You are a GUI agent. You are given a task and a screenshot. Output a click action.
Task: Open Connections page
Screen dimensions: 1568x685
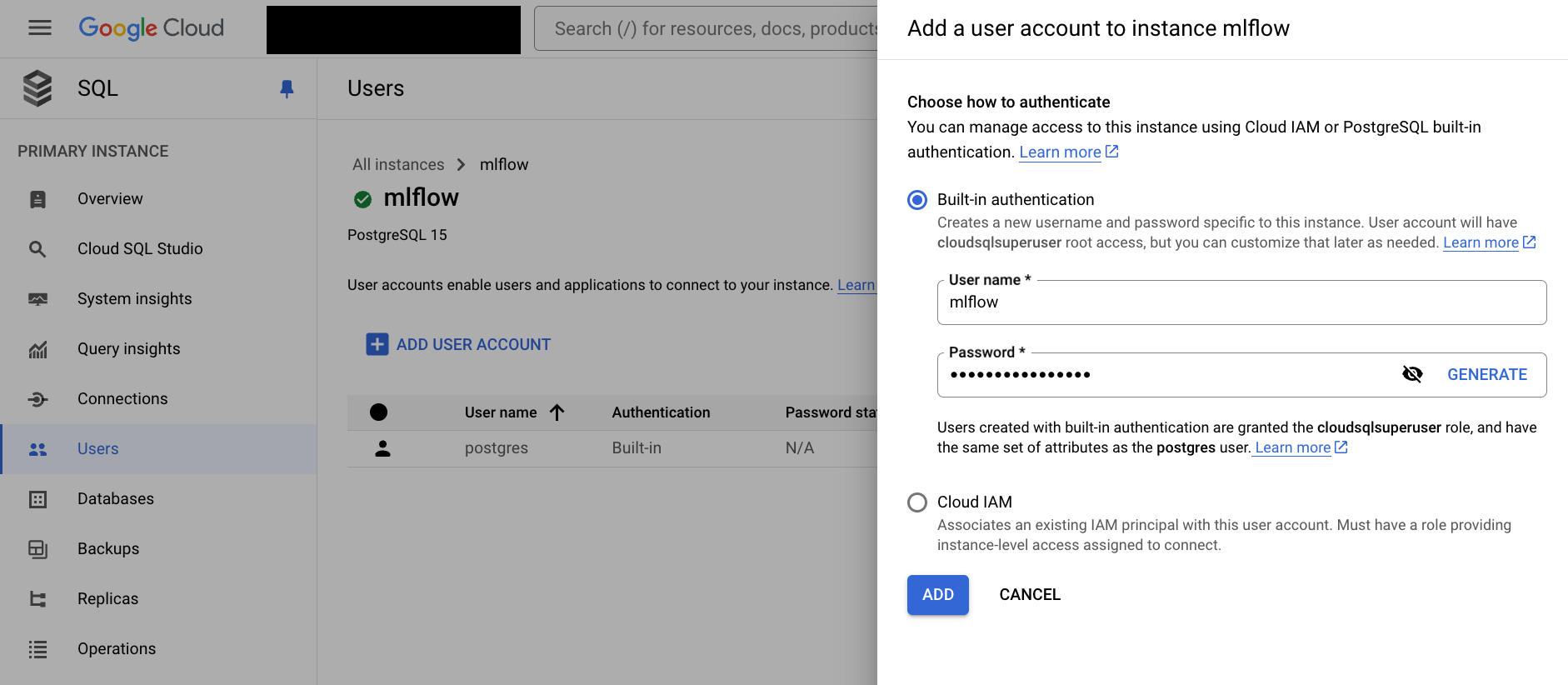point(158,399)
